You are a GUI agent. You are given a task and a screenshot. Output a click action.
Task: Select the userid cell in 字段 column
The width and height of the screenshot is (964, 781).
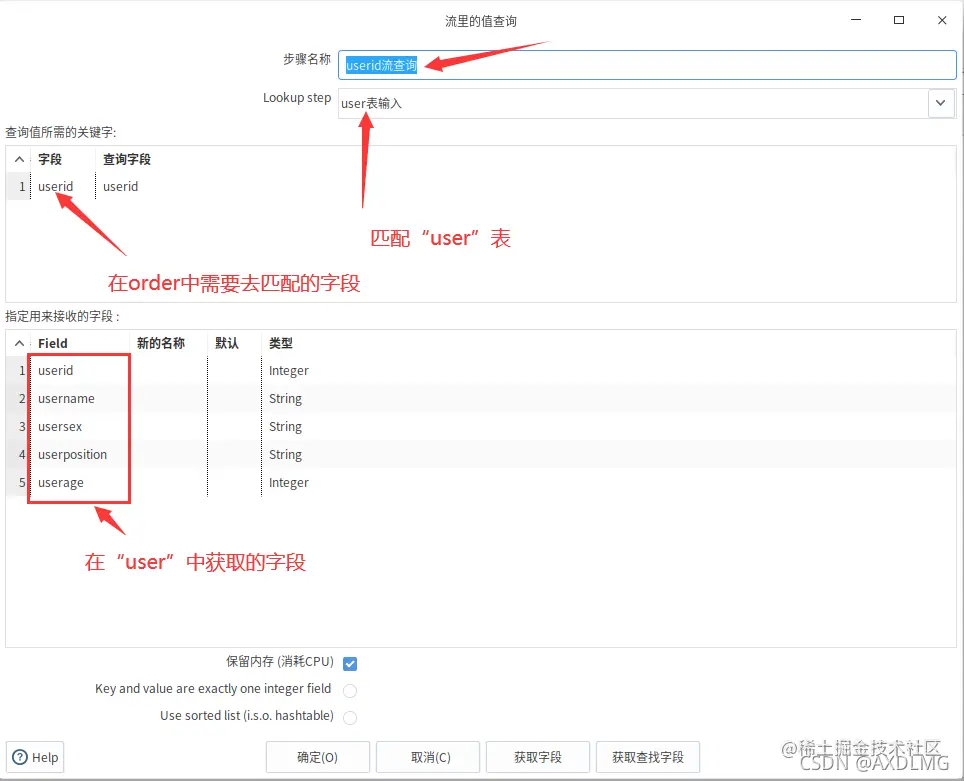(62, 186)
